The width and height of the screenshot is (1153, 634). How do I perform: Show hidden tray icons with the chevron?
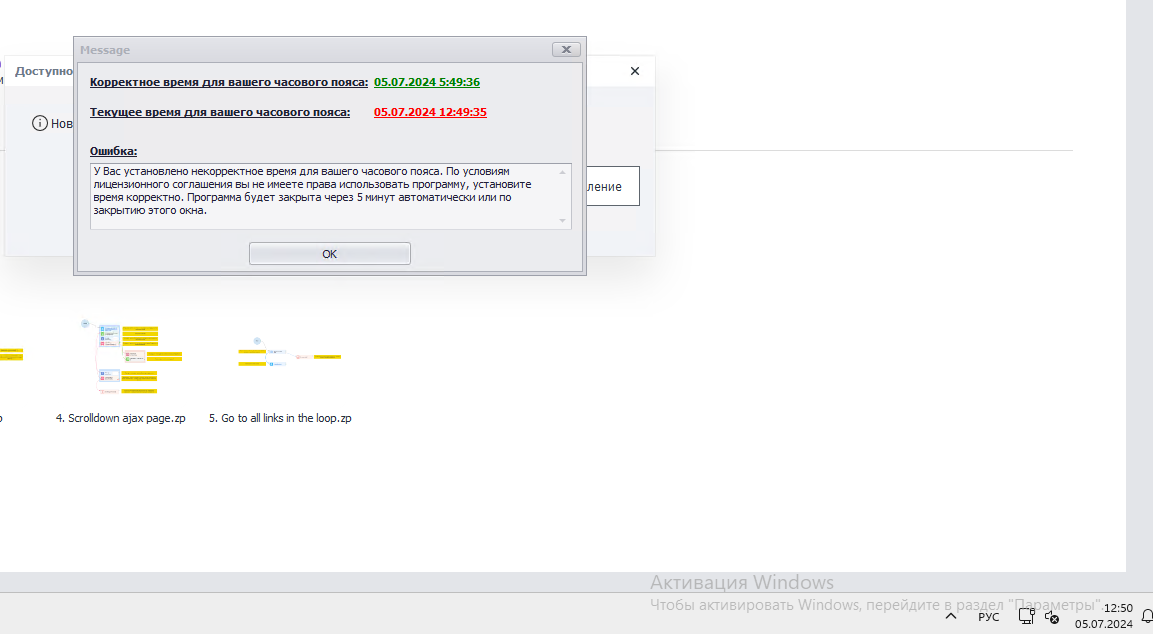click(x=951, y=616)
